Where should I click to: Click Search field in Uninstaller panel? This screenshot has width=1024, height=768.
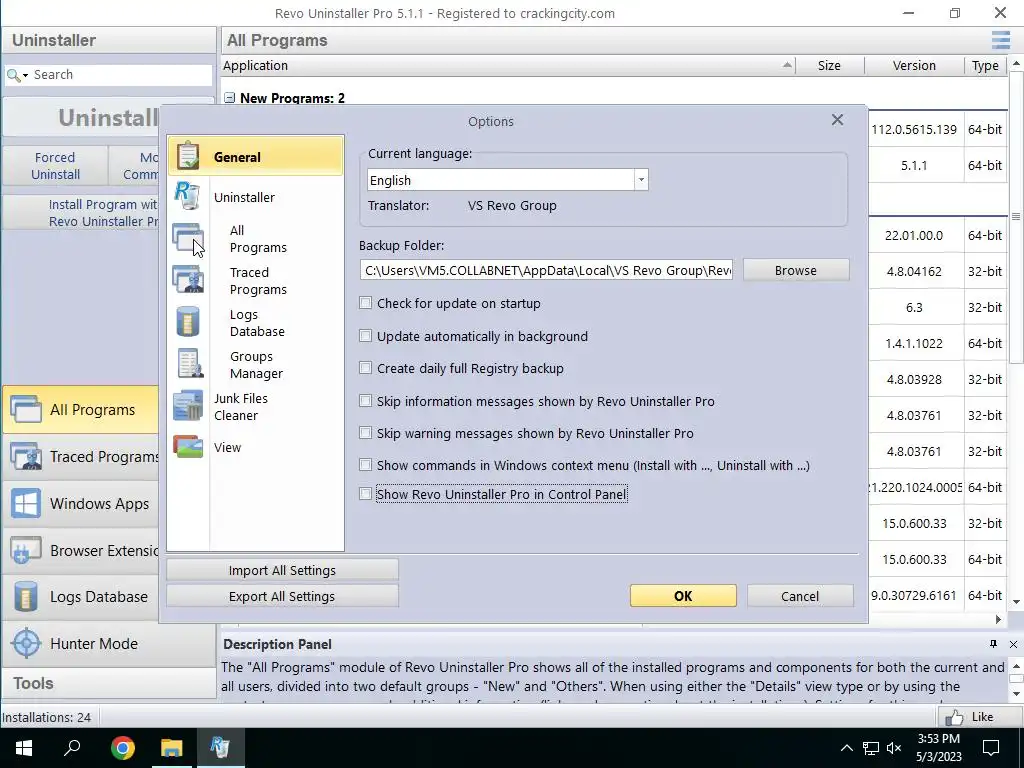tap(121, 74)
